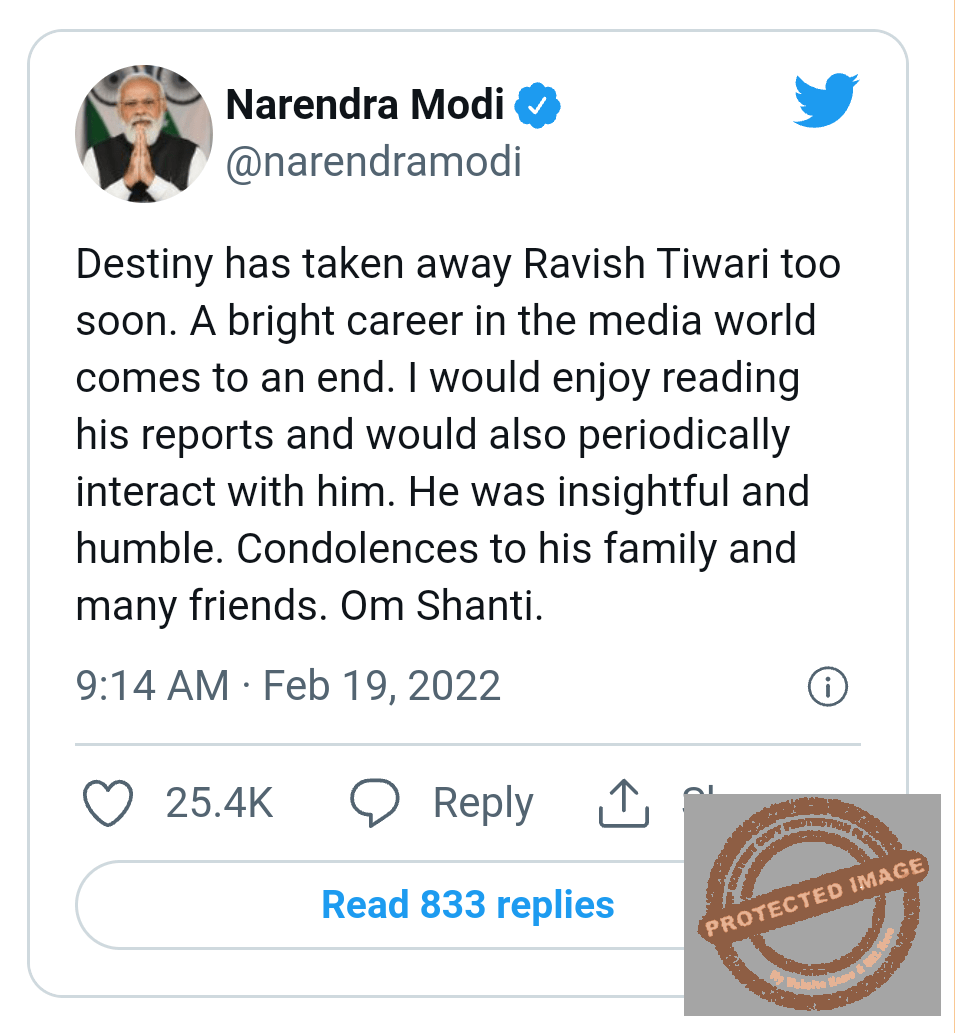Open the circled info icon
Screen dimensions: 955x1033
click(x=827, y=687)
